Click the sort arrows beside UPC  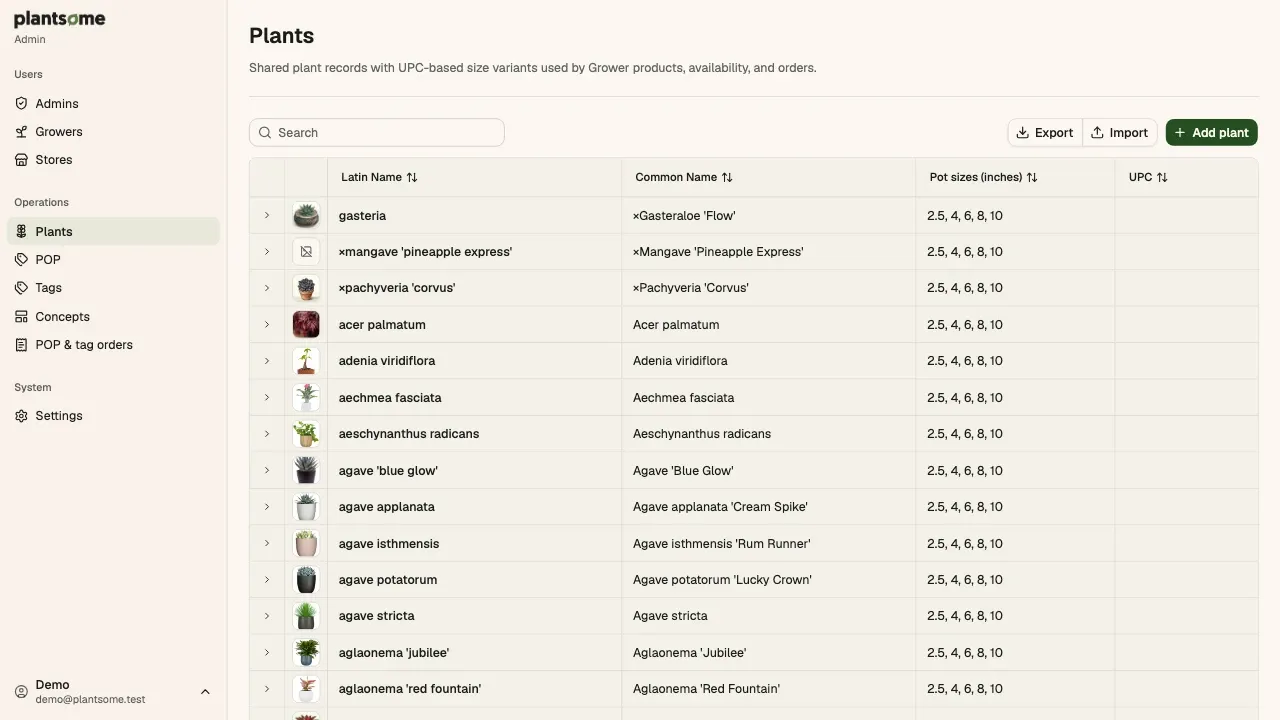[1162, 177]
